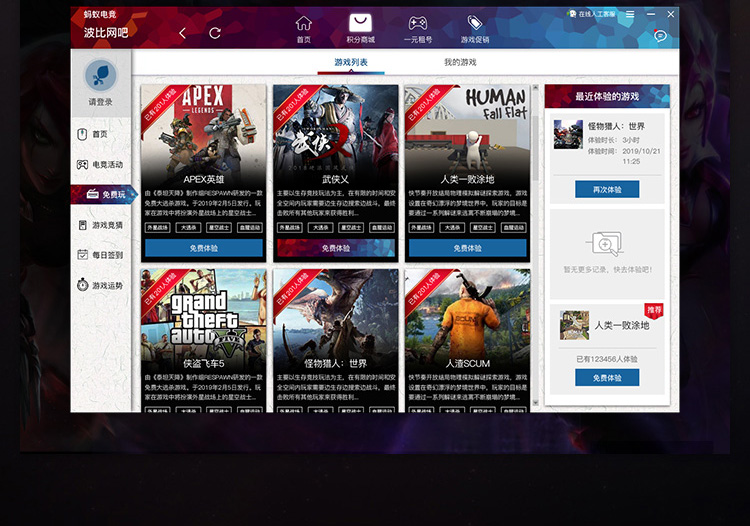750x526 pixels.
Task: Click the Human Fall Flat cover image
Action: [x=467, y=129]
